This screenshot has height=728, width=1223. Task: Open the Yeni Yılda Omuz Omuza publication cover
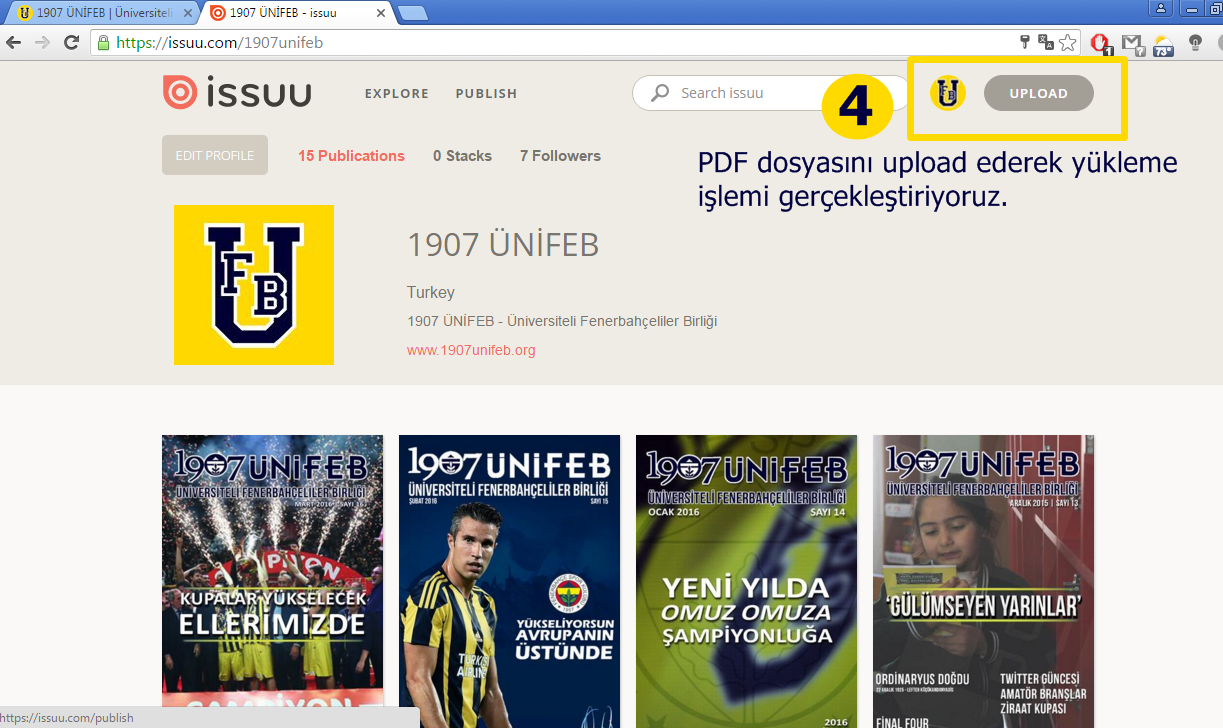tap(746, 580)
